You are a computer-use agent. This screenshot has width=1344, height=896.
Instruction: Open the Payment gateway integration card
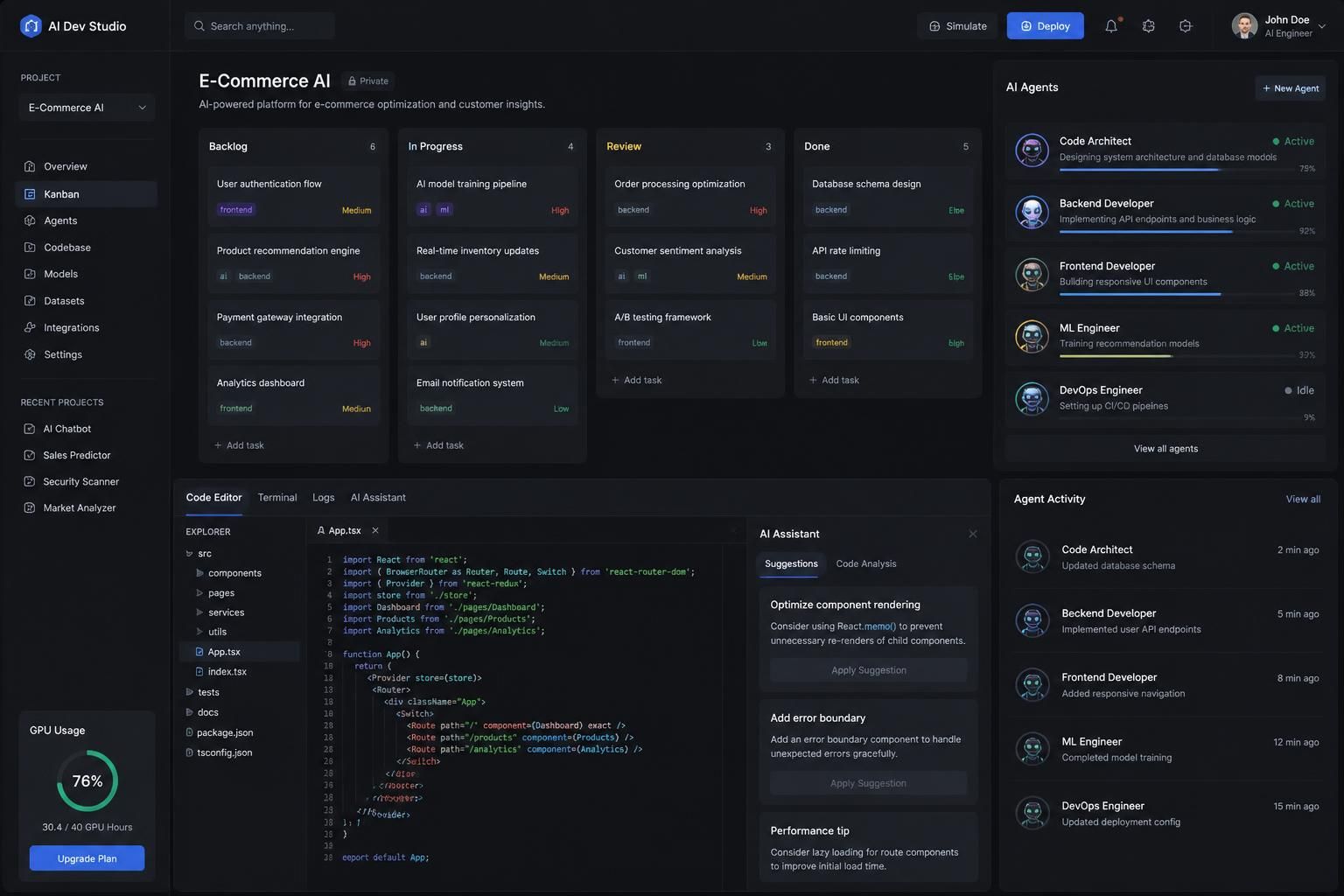294,328
